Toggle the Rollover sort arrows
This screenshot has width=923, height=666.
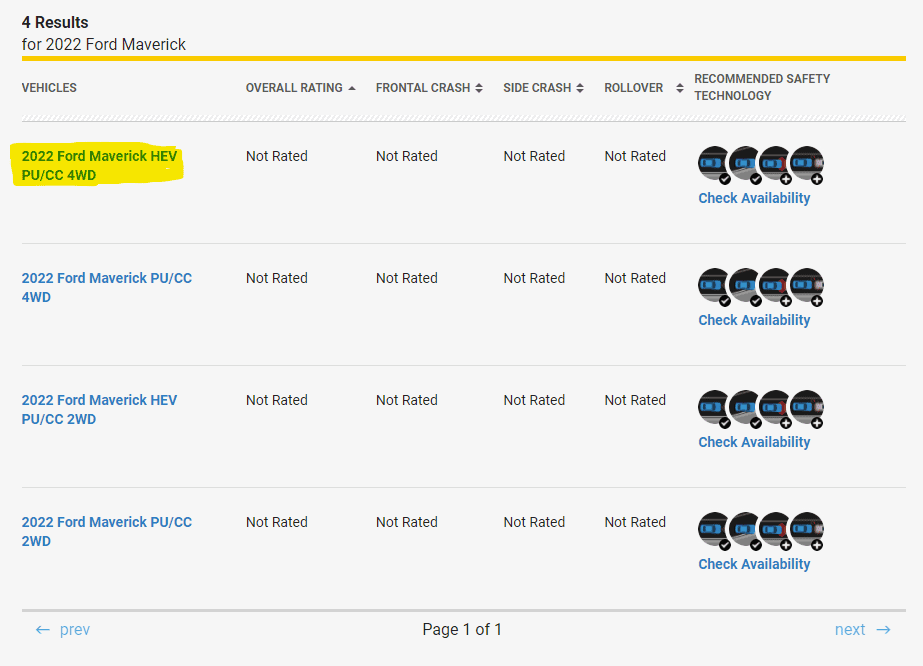[680, 88]
